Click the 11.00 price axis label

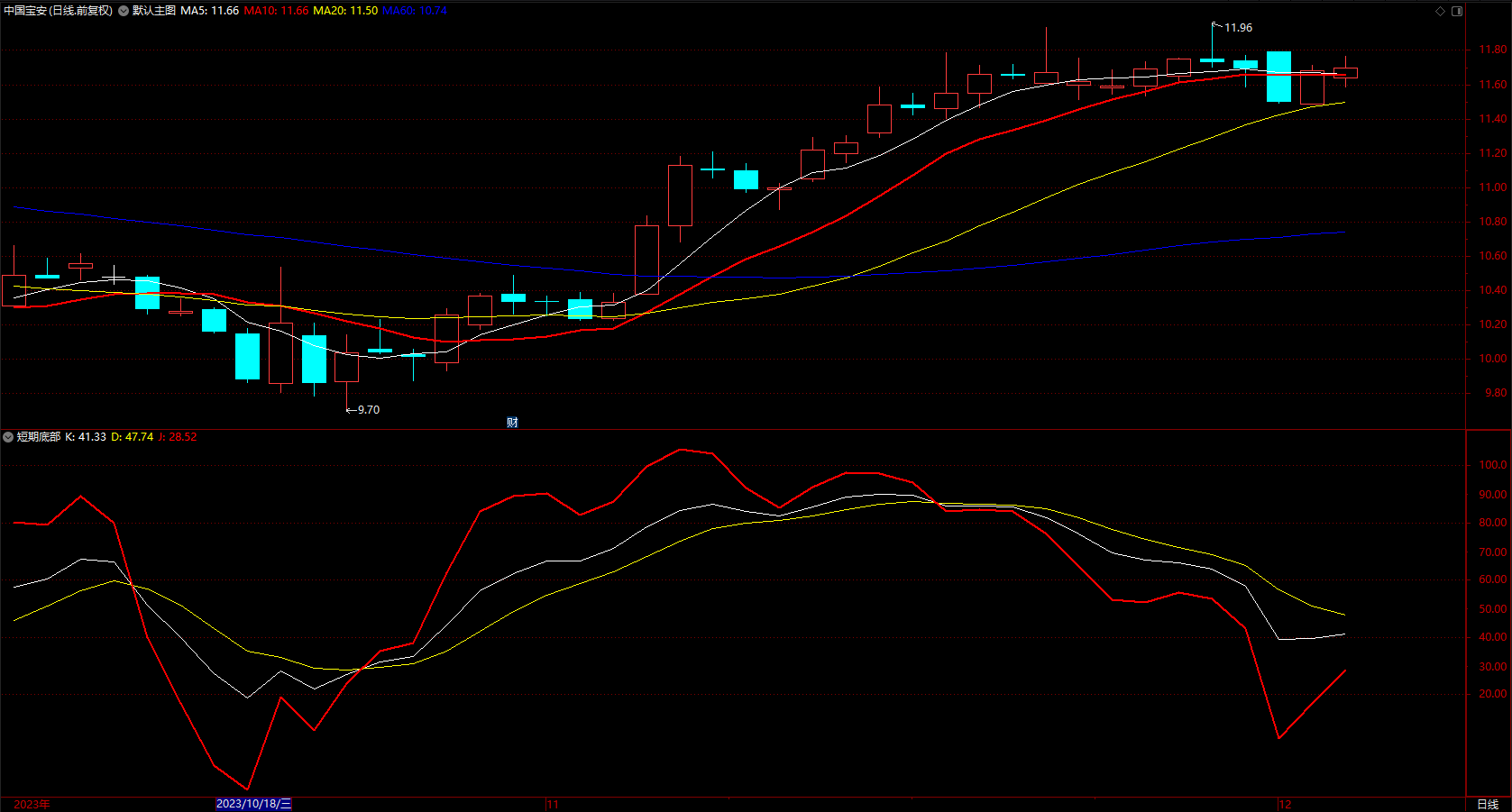click(x=1492, y=187)
